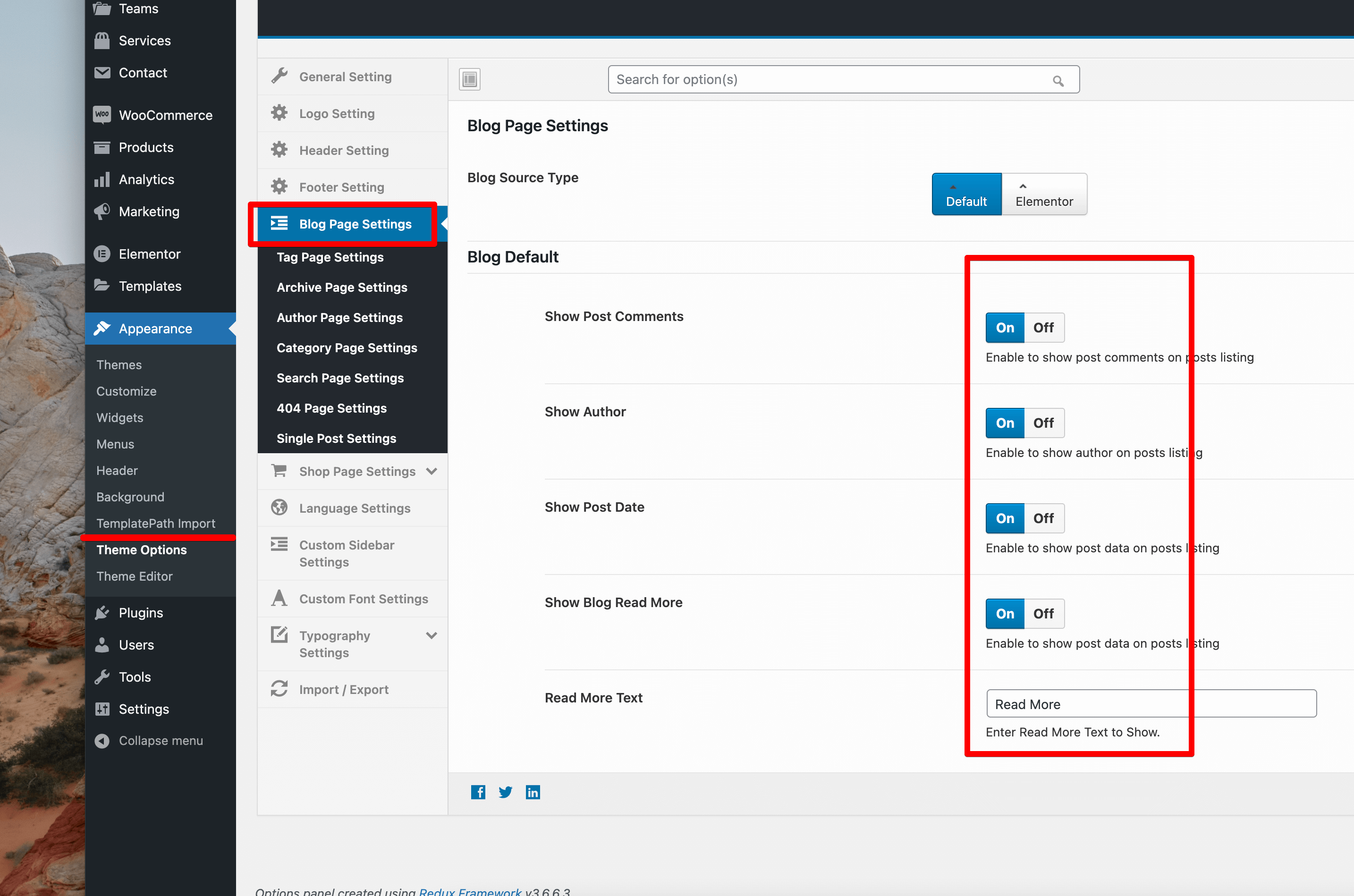Click the WooCommerce sidebar icon
This screenshot has height=896, width=1354.
coord(102,115)
